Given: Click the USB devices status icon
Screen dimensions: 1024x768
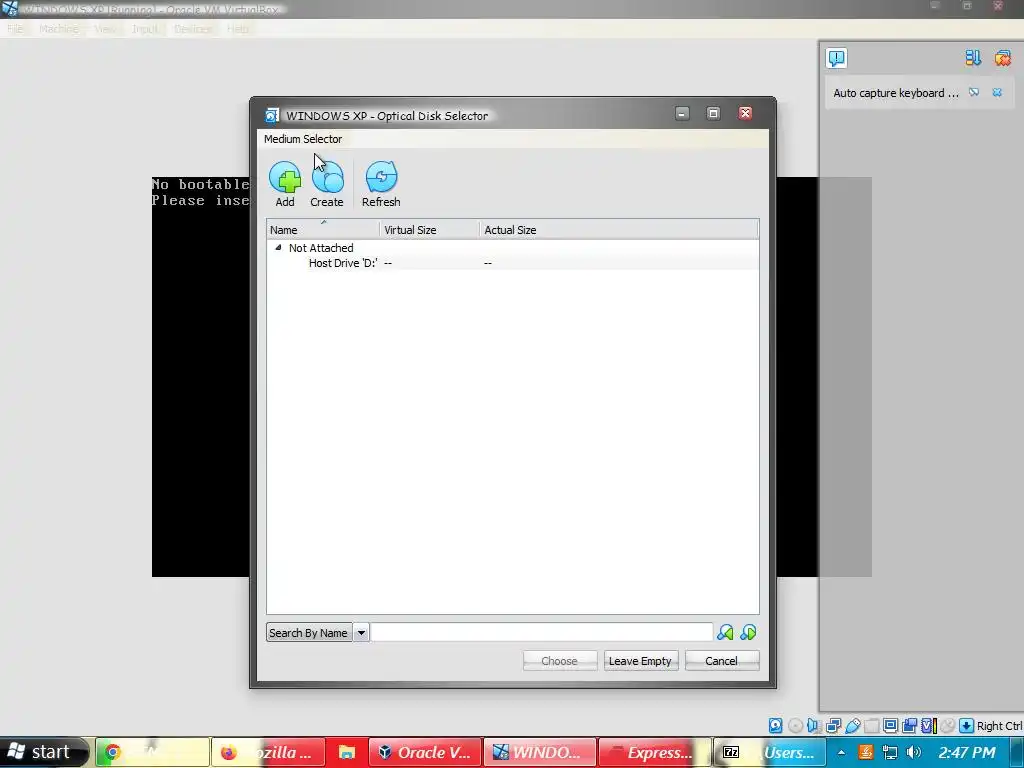Looking at the screenshot, I should pos(853,726).
